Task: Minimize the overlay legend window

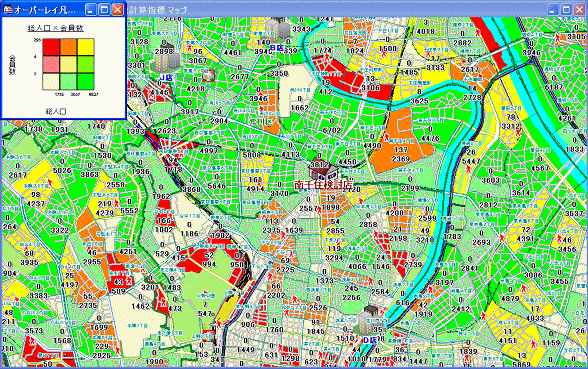Action: click(90, 10)
